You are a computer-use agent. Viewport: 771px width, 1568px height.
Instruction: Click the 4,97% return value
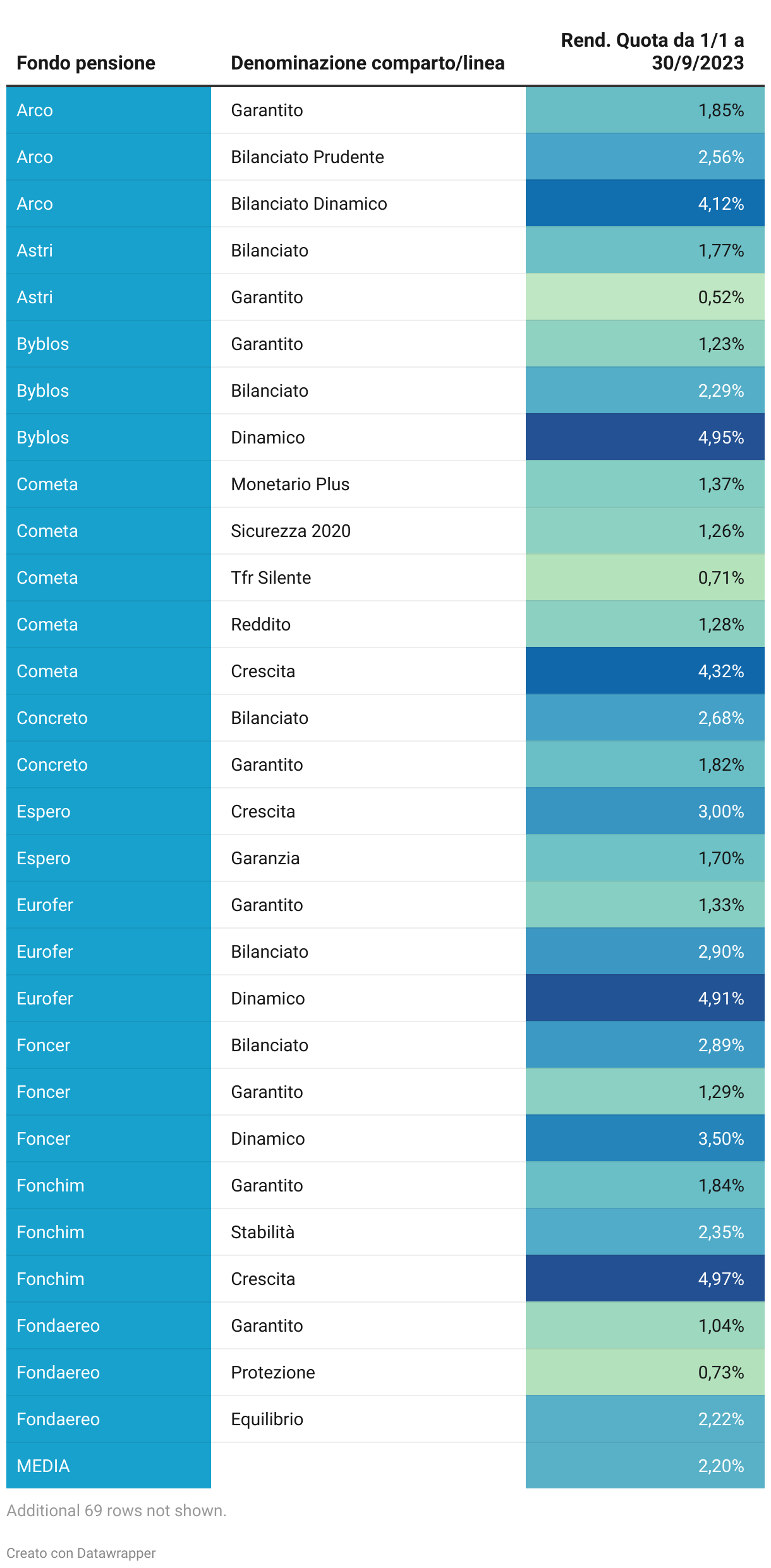(720, 1279)
